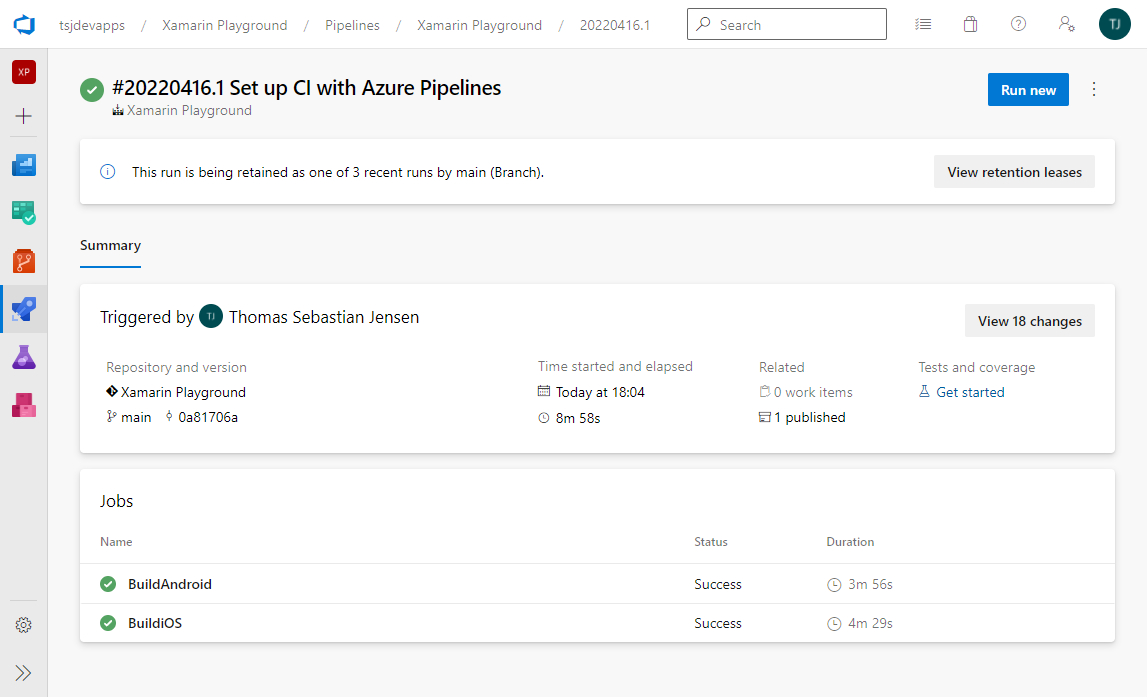This screenshot has width=1147, height=697.
Task: Open more actions menu beside Run new
Action: 1093,90
